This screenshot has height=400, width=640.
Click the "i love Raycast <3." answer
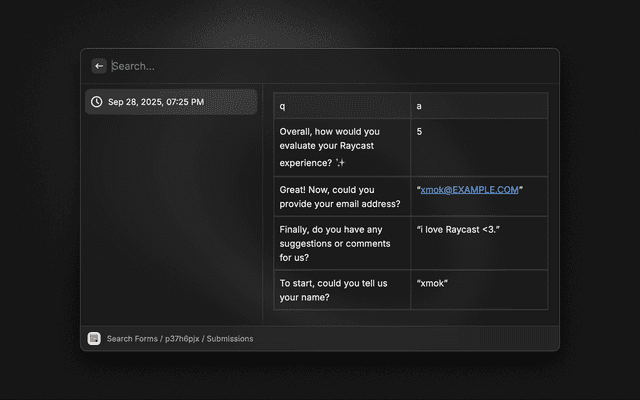pyautogui.click(x=458, y=229)
